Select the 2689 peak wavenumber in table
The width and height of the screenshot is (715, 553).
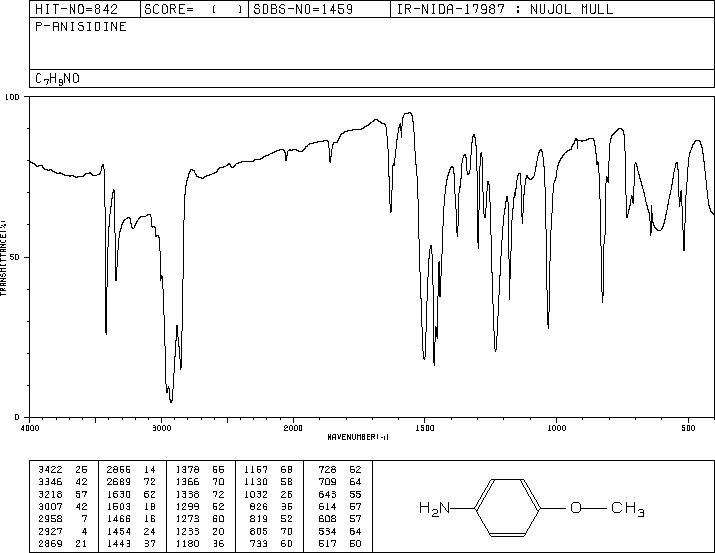pos(119,482)
